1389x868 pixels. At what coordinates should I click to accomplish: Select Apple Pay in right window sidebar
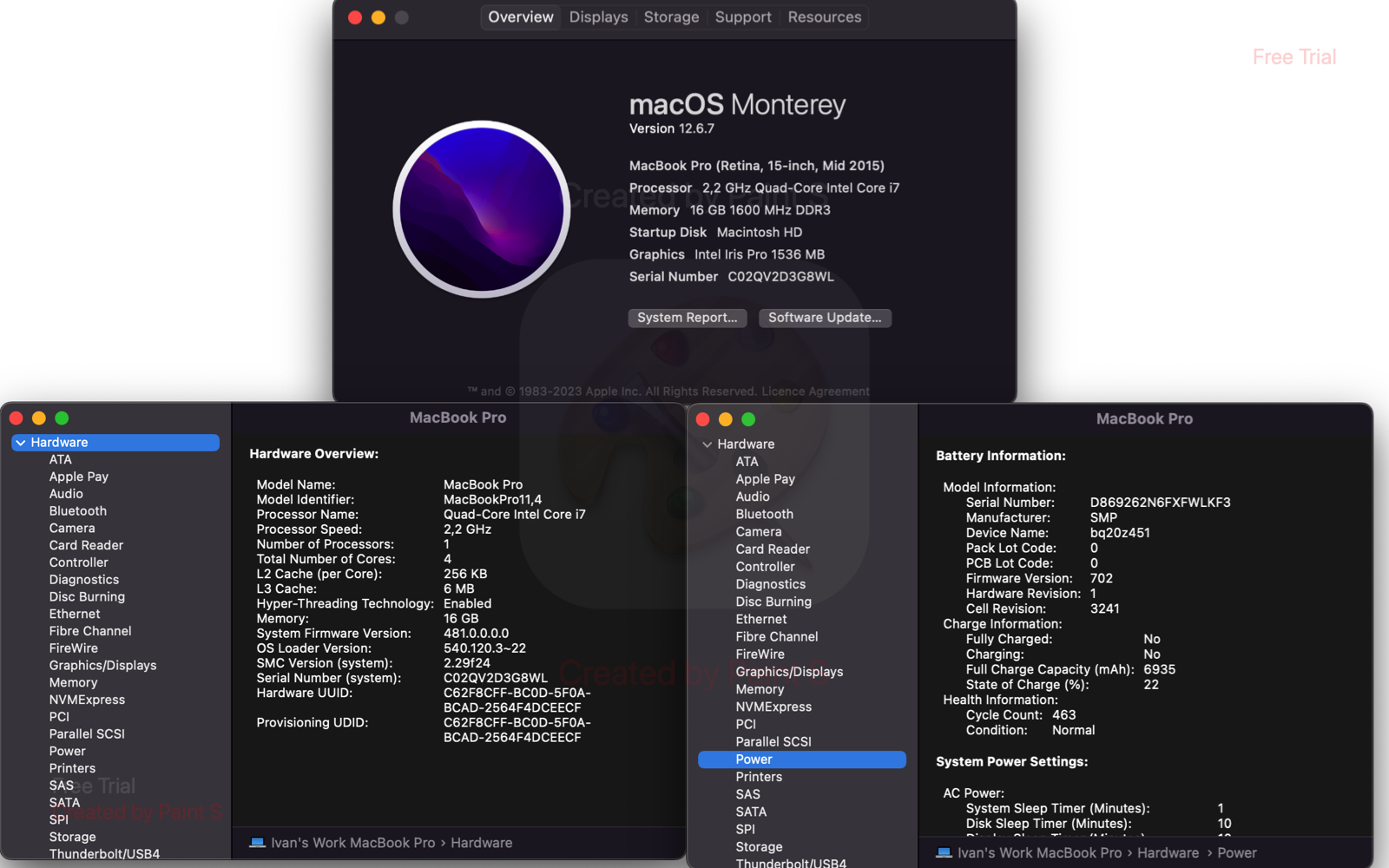click(x=766, y=479)
